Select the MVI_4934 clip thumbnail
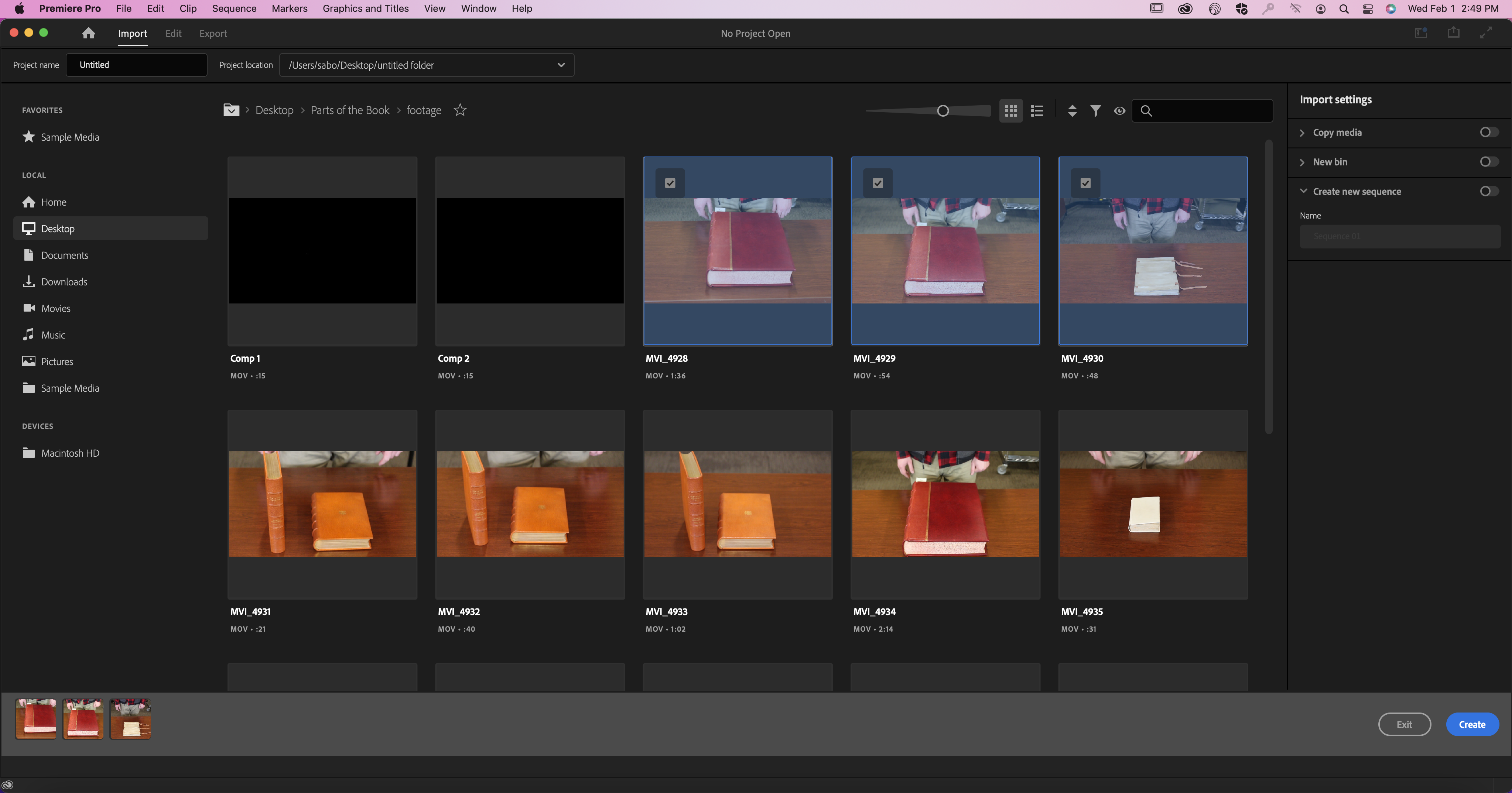Viewport: 1512px width, 793px height. pos(945,504)
